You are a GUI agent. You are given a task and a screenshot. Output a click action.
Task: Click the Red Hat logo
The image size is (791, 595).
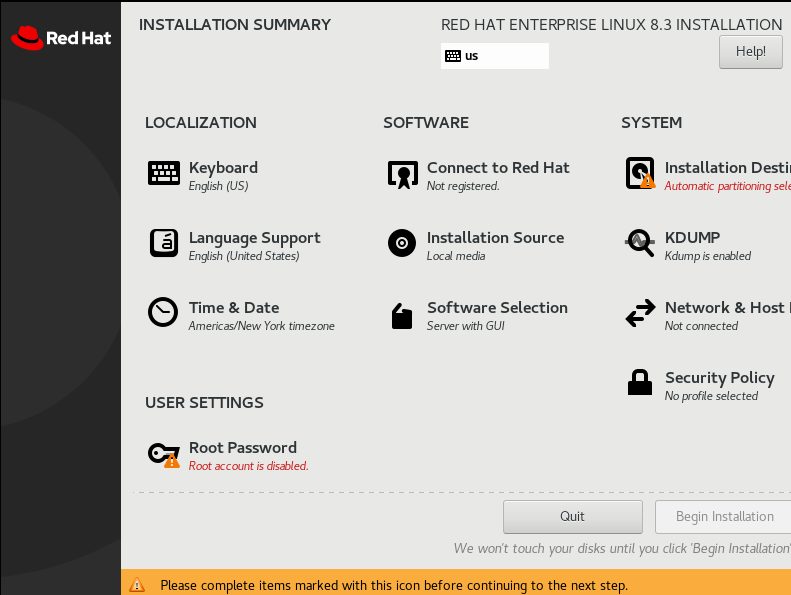(x=61, y=38)
